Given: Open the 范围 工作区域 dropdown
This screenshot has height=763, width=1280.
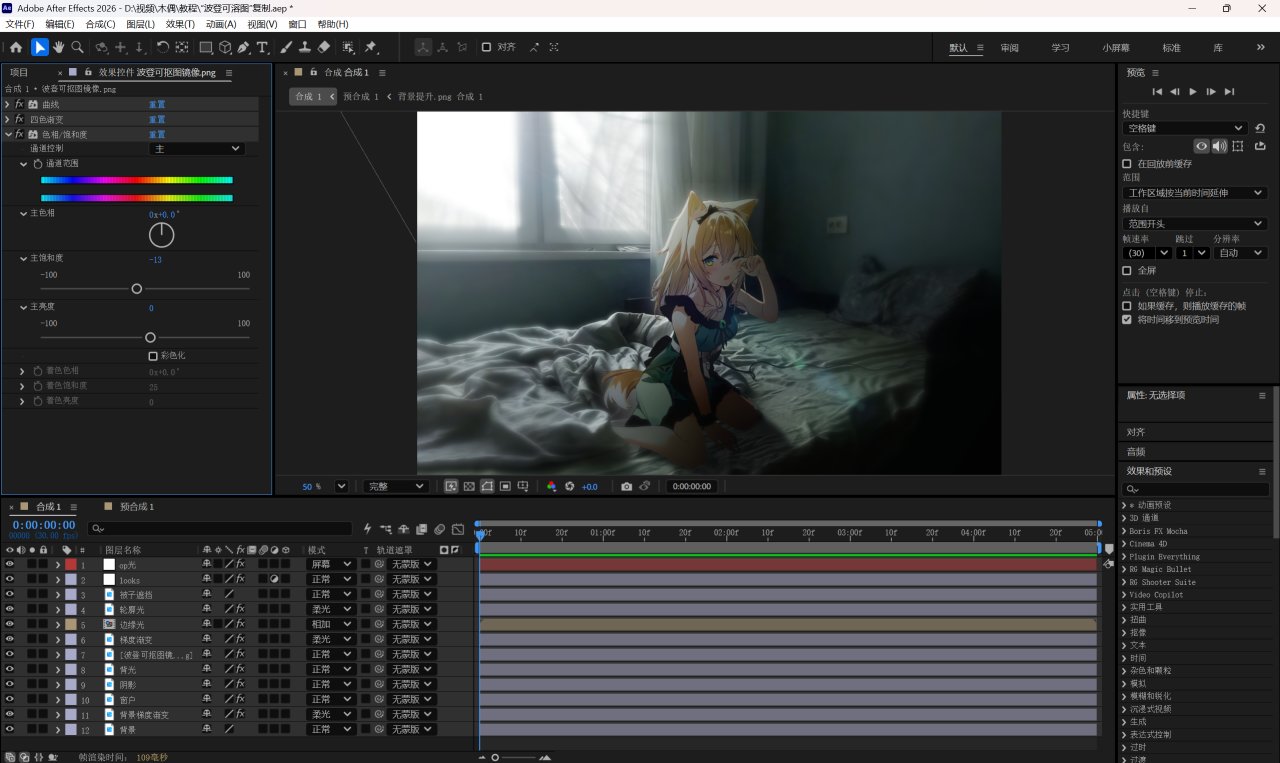Looking at the screenshot, I should point(1195,193).
